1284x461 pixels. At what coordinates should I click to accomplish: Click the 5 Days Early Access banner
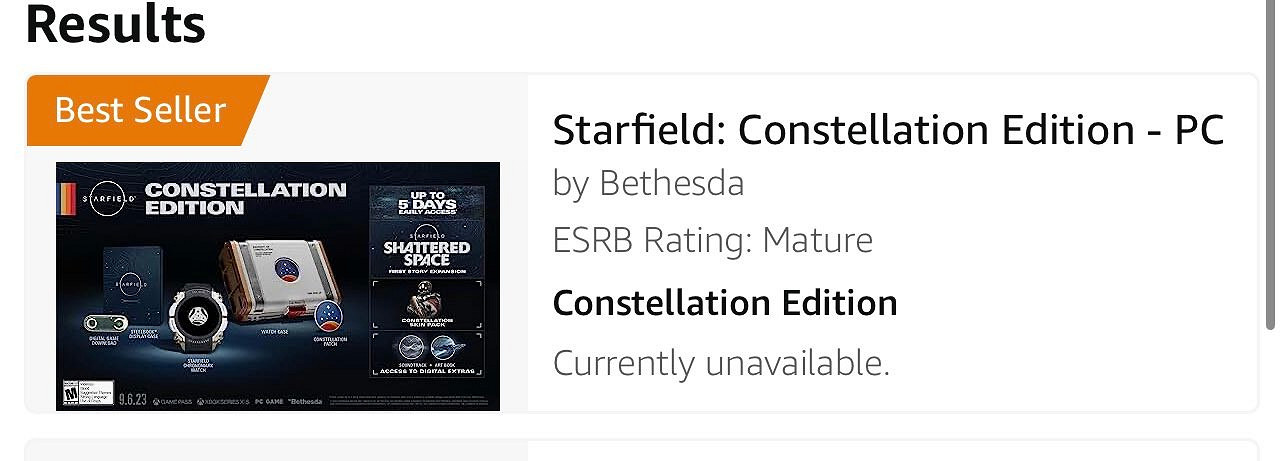click(427, 205)
